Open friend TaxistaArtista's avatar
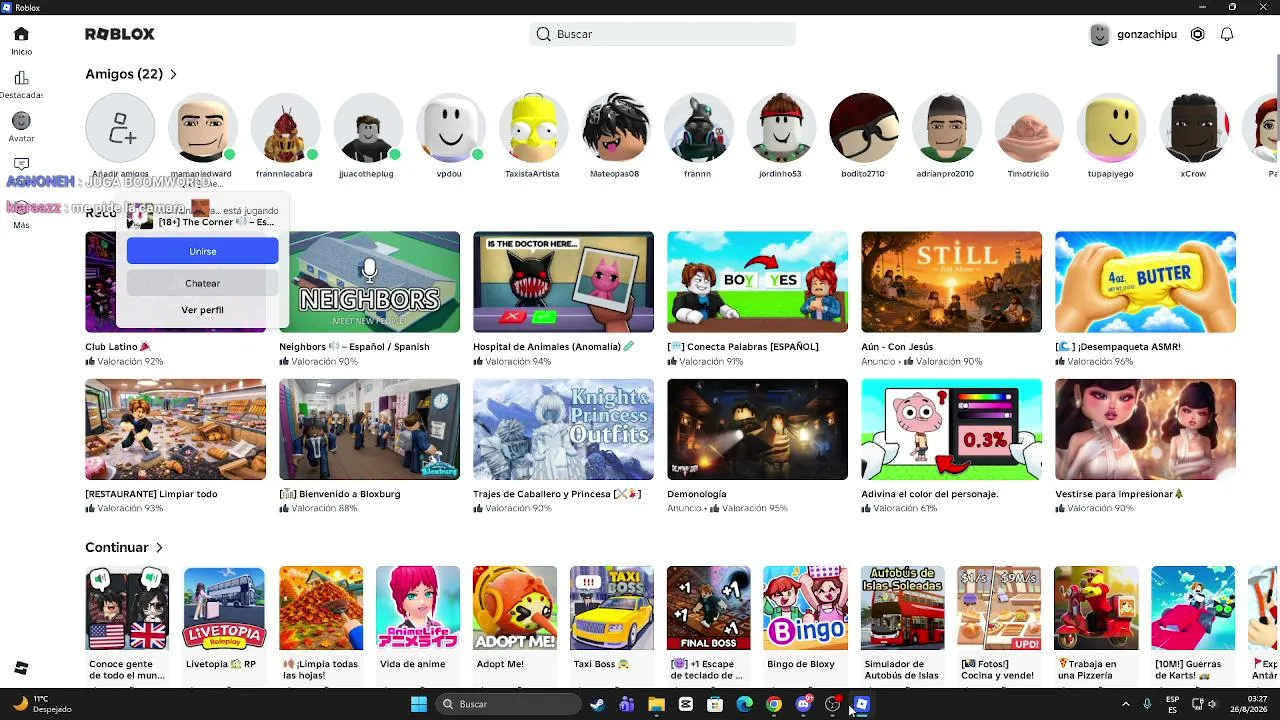This screenshot has height=720, width=1280. pyautogui.click(x=533, y=128)
